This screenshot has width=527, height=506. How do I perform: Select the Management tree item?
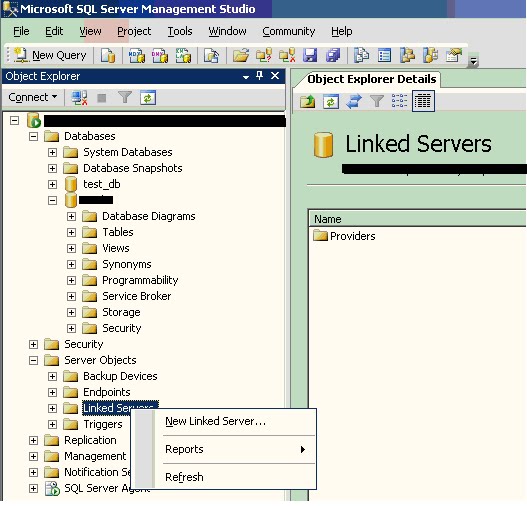pos(95,456)
